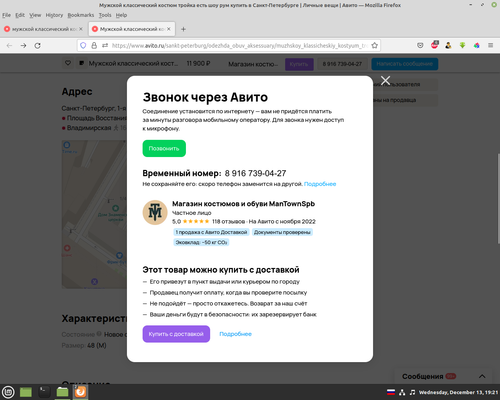Open the red adblock extension icon
The image size is (500, 400).
[x=434, y=45]
